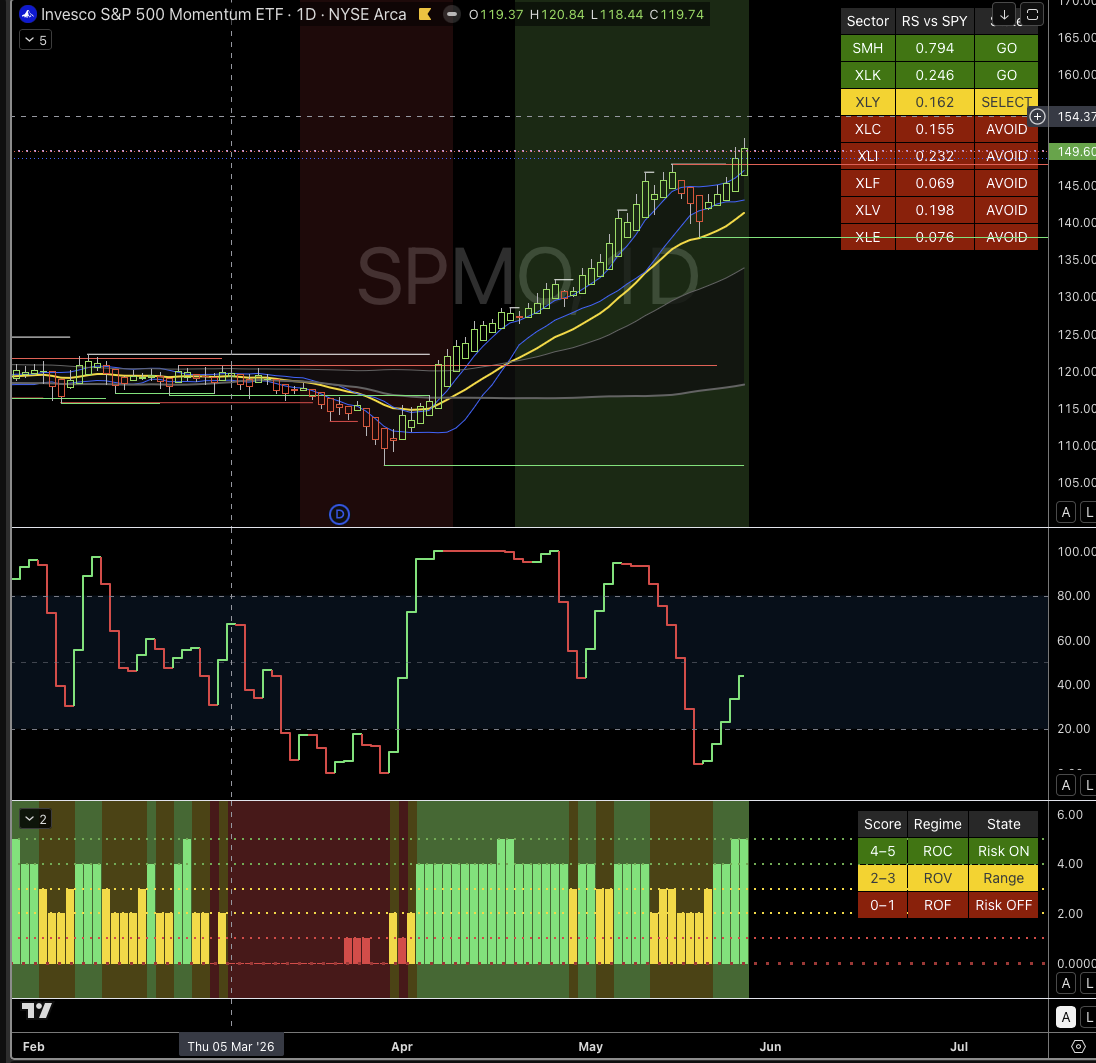
Task: Click the TradingView logo at bottom left
Action: tap(36, 1011)
